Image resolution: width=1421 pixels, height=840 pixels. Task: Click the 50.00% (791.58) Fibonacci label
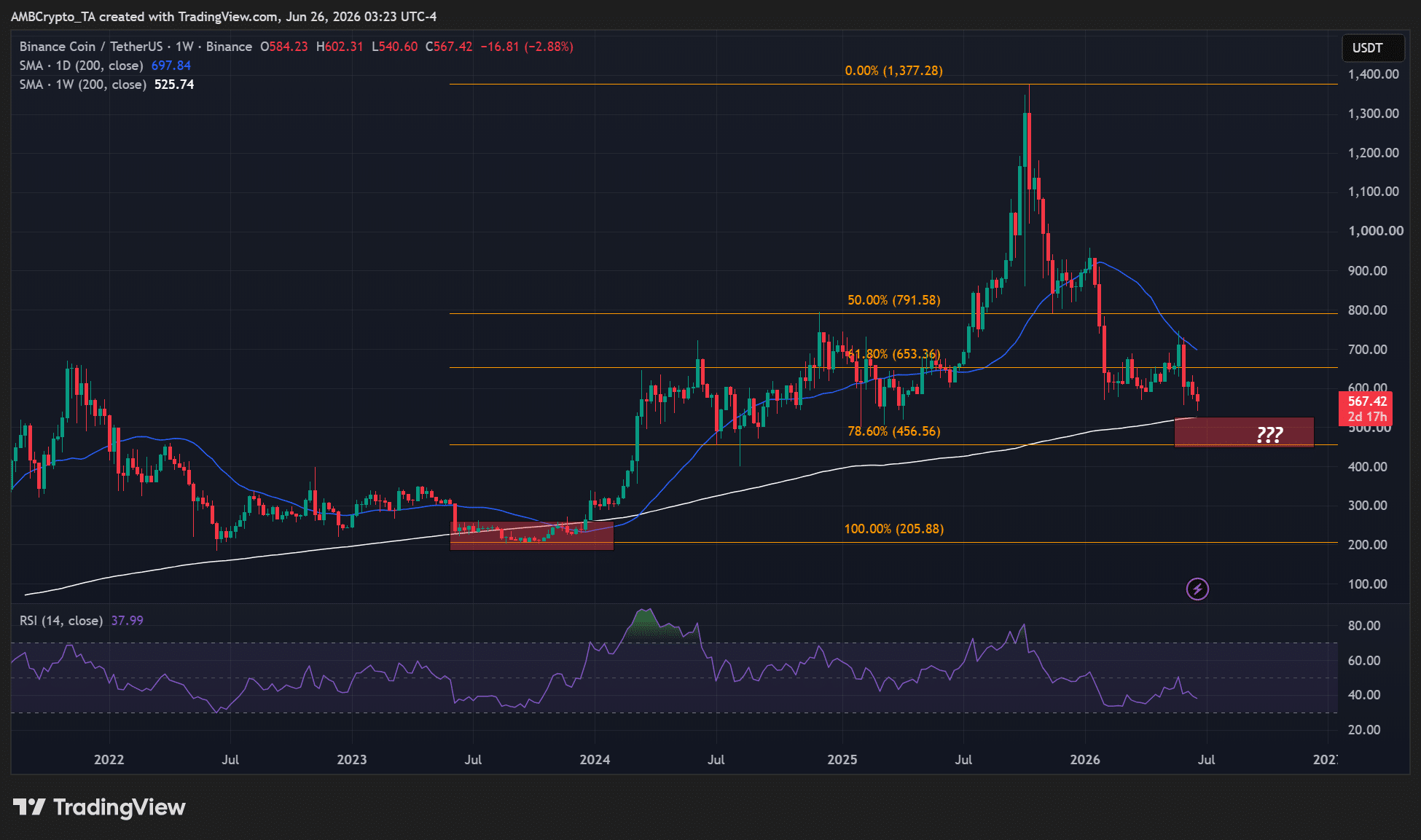[x=893, y=300]
